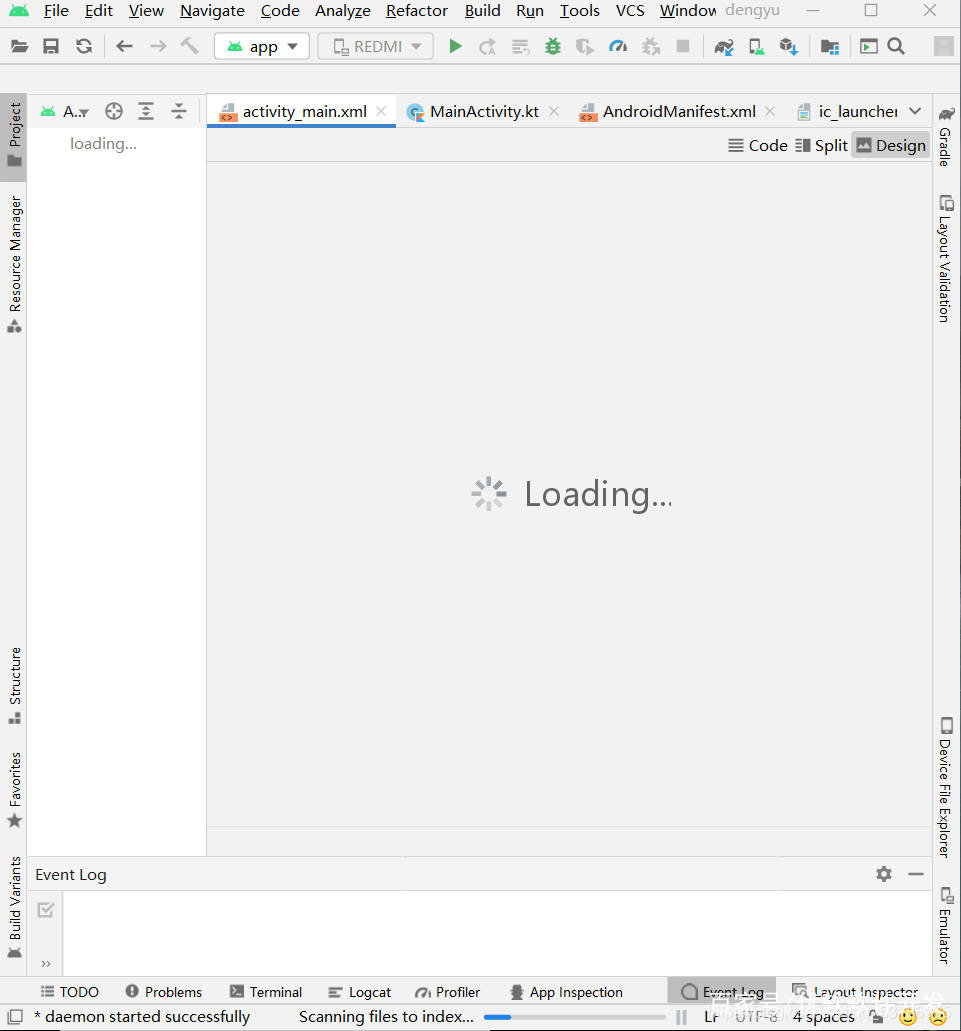Viewport: 961px width, 1031px height.
Task: Toggle the Structure tool window
Action: [14, 685]
